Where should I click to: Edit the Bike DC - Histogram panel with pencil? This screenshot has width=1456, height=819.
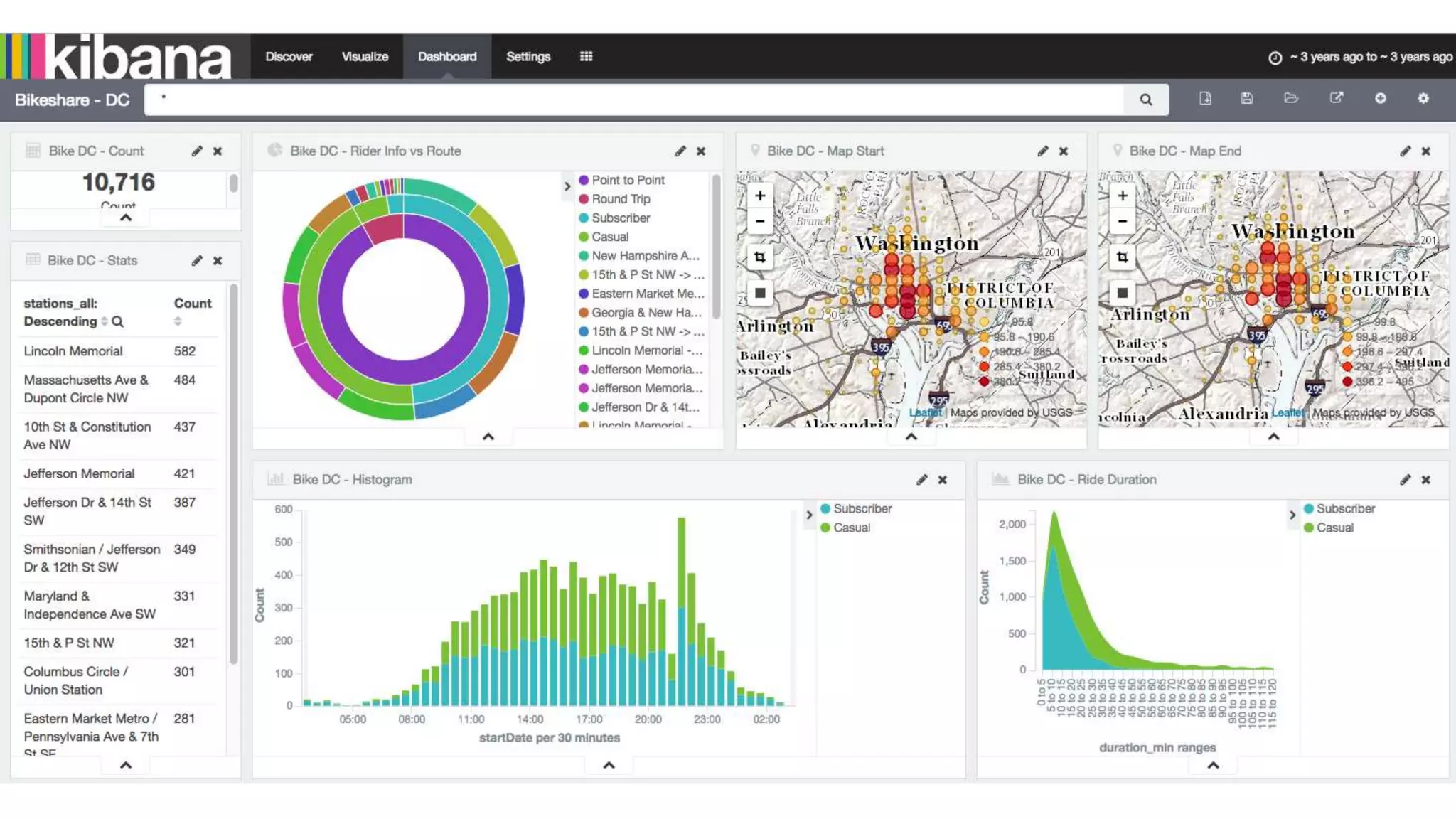point(921,480)
